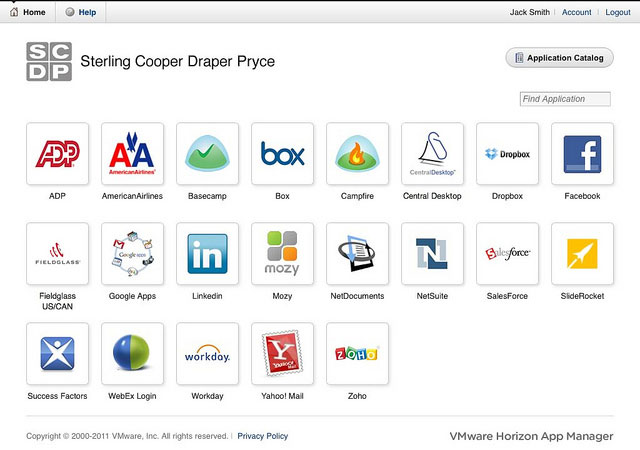This screenshot has width=640, height=450.
Task: Click the Success Factors text label
Action: click(57, 396)
